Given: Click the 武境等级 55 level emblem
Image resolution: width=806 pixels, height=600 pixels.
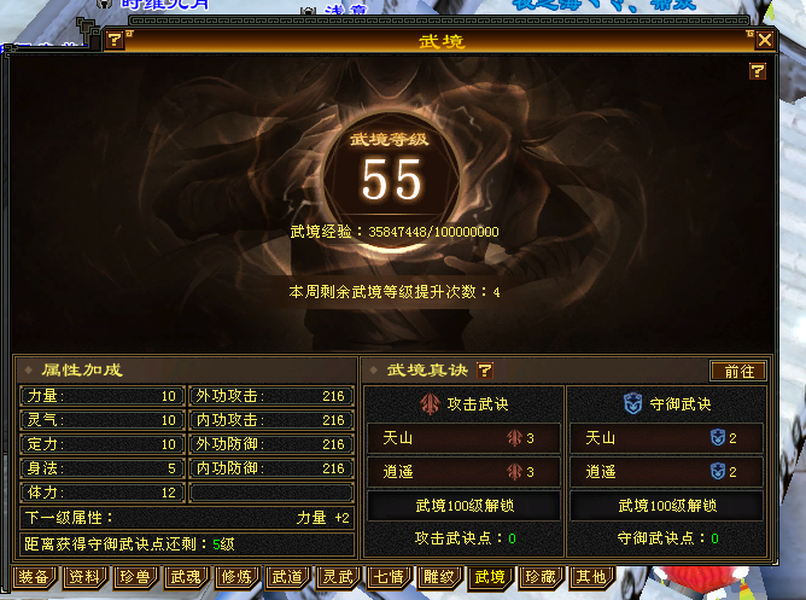Looking at the screenshot, I should point(391,177).
